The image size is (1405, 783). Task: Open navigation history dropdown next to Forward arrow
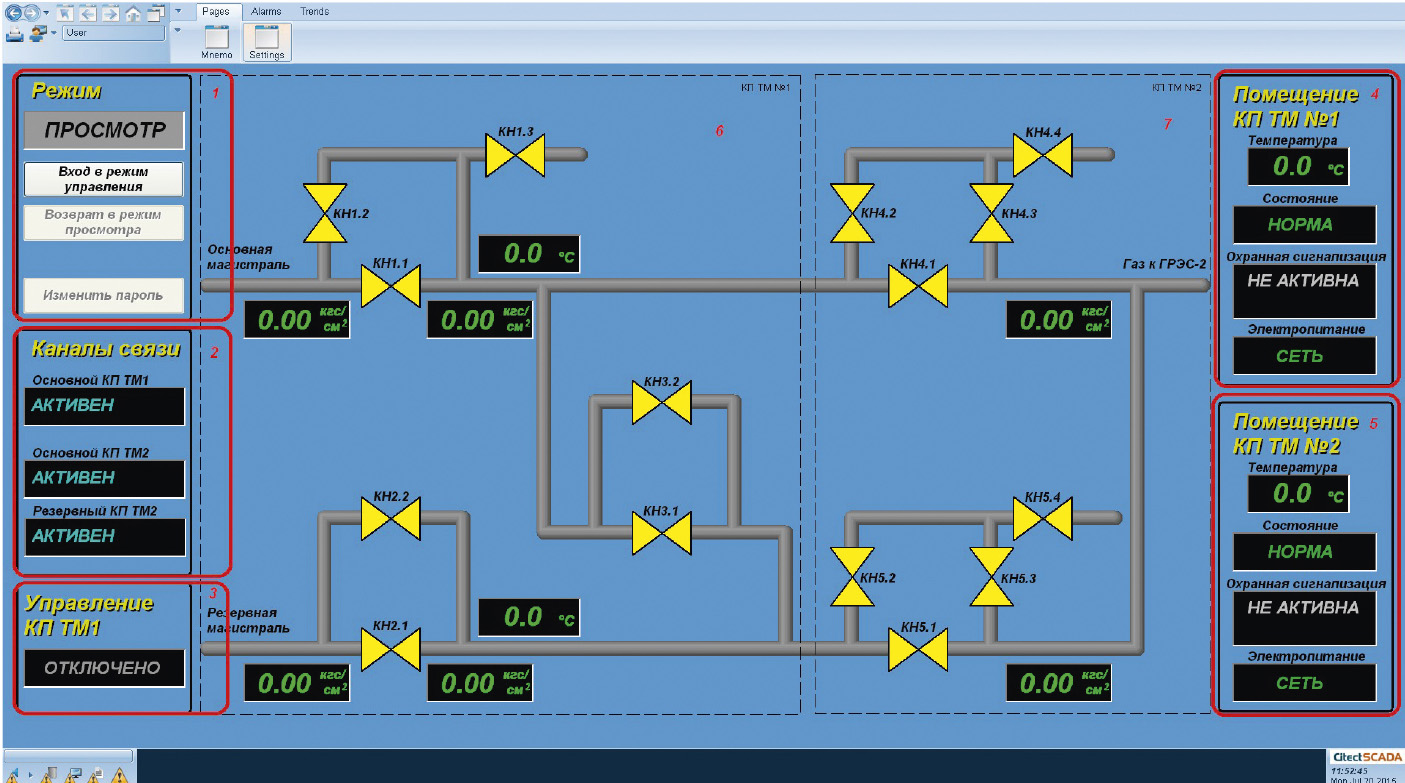point(46,13)
